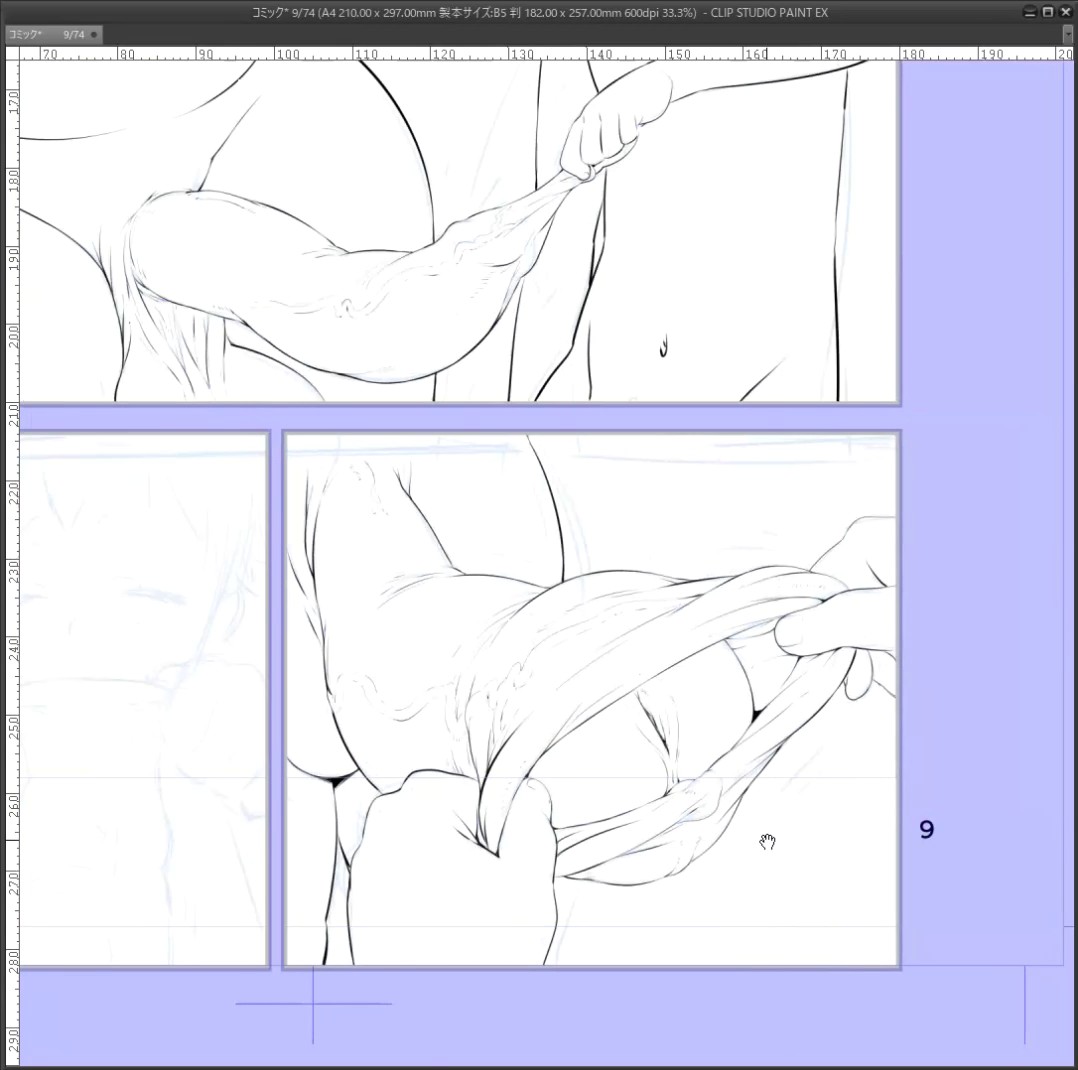
Task: Click the title bar showing CLIP STUDIO PAINT EX
Action: [539, 12]
